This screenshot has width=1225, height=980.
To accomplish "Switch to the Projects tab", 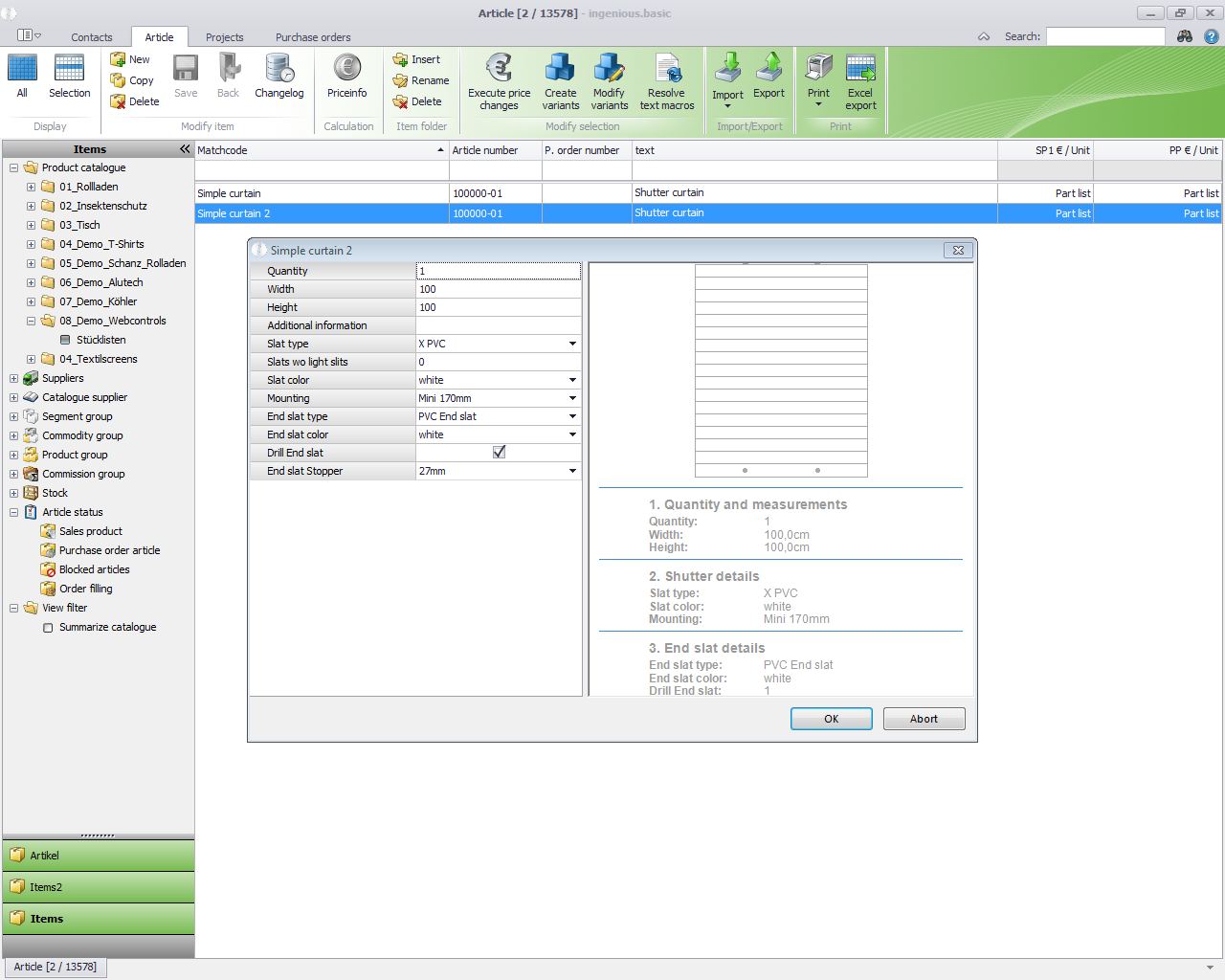I will (x=224, y=37).
